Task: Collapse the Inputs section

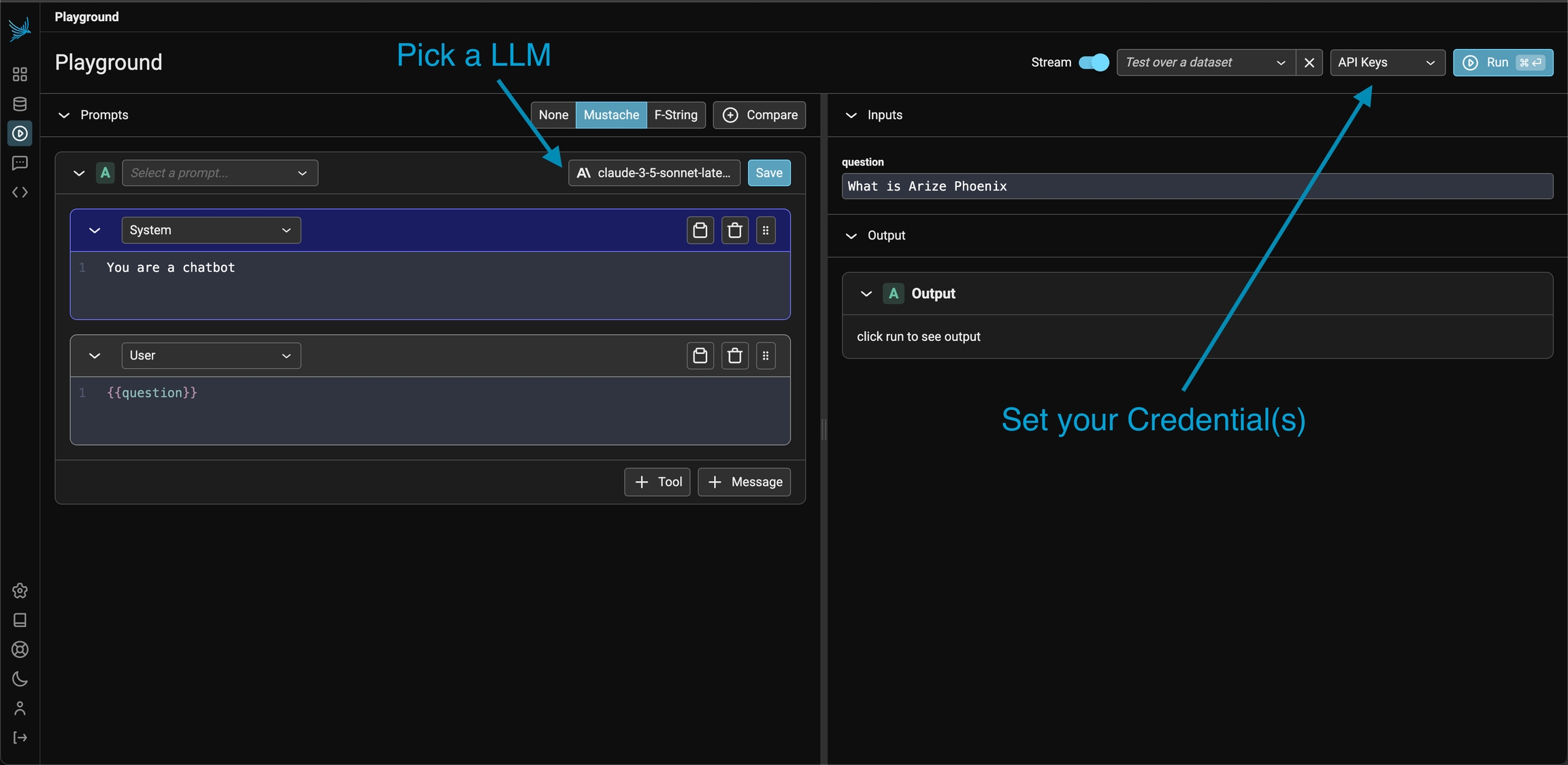Action: (851, 115)
